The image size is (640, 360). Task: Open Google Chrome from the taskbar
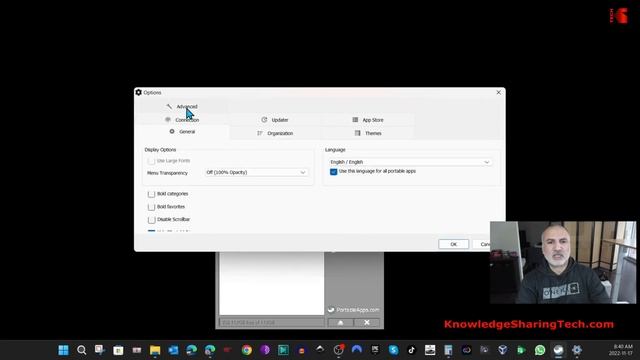click(x=247, y=350)
